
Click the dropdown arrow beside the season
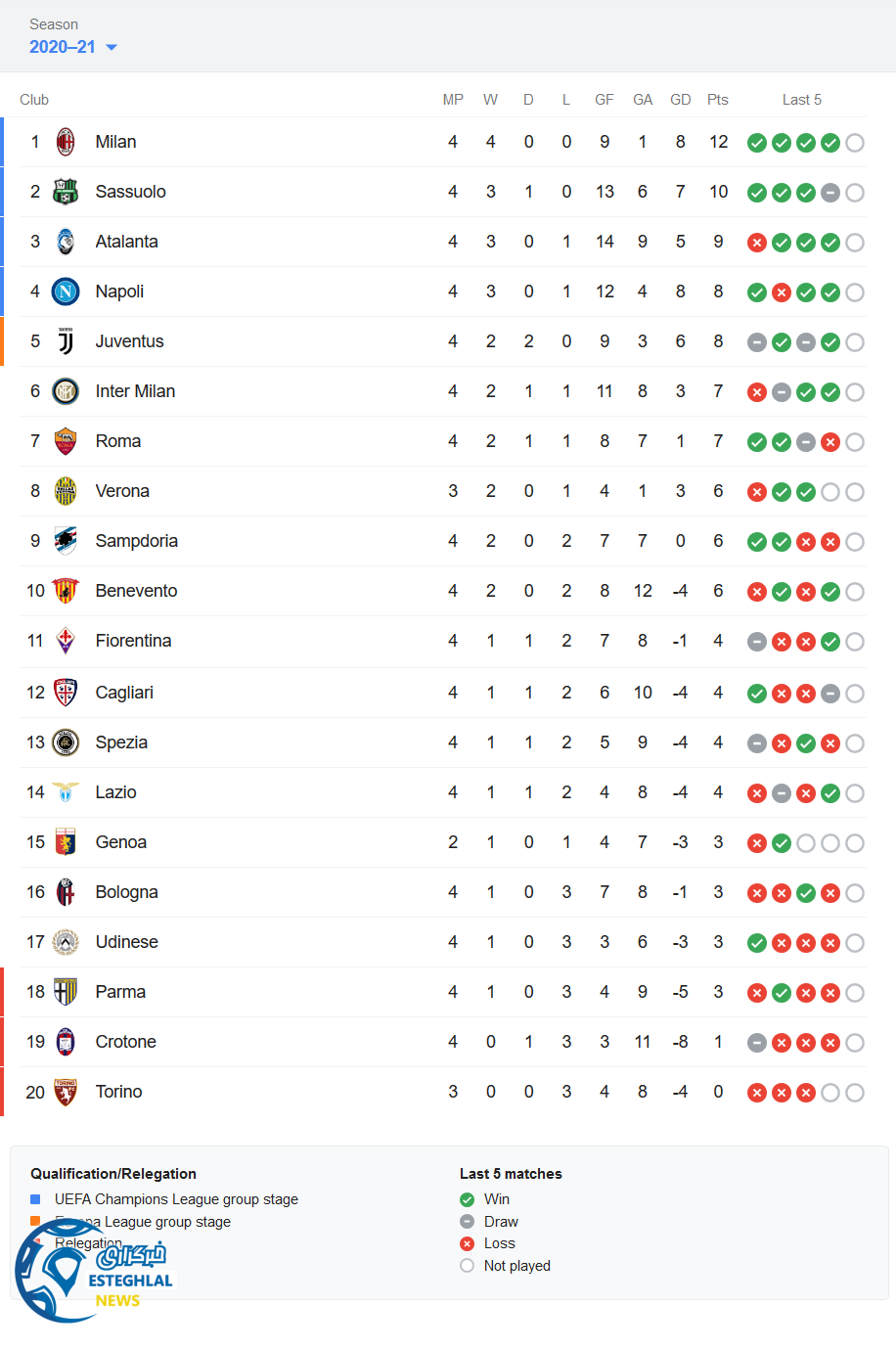[112, 47]
